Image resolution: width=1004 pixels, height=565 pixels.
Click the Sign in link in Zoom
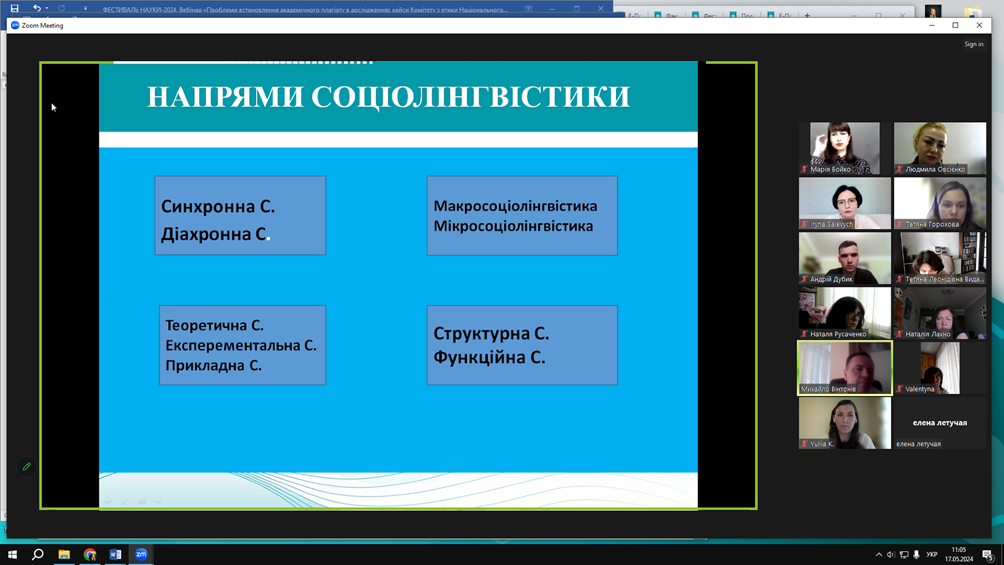[x=973, y=44]
